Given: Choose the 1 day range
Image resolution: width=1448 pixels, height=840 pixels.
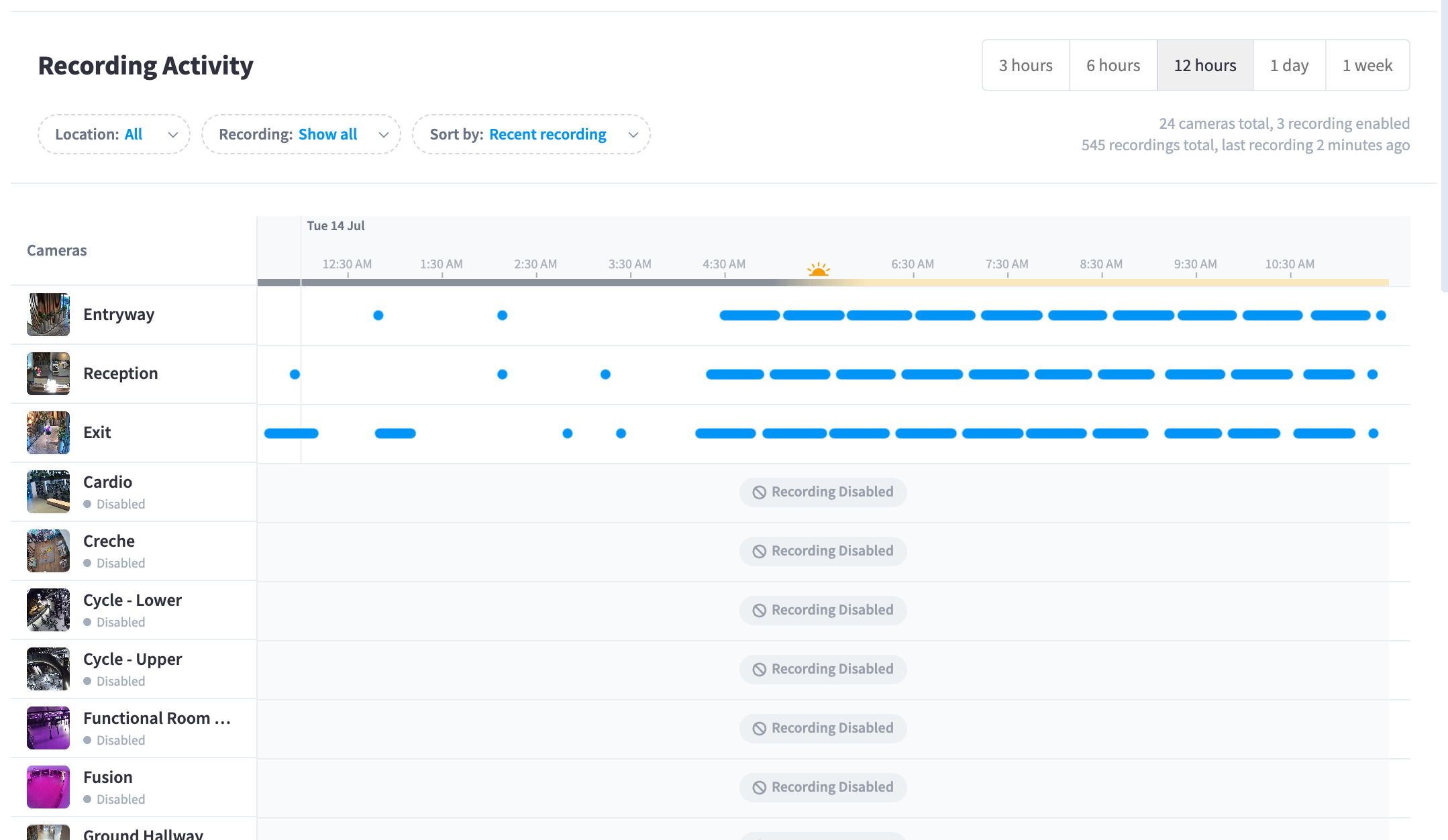Looking at the screenshot, I should point(1289,65).
